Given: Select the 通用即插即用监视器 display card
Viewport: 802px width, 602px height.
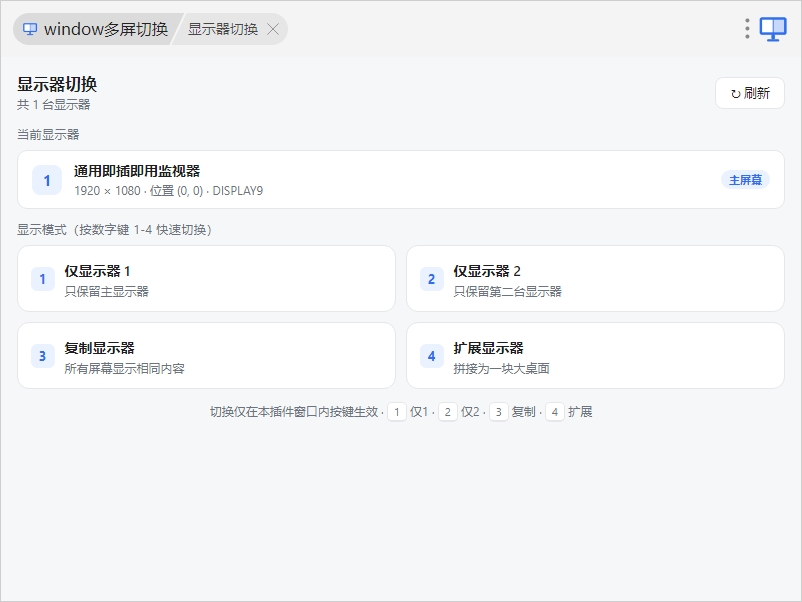Looking at the screenshot, I should click(401, 180).
